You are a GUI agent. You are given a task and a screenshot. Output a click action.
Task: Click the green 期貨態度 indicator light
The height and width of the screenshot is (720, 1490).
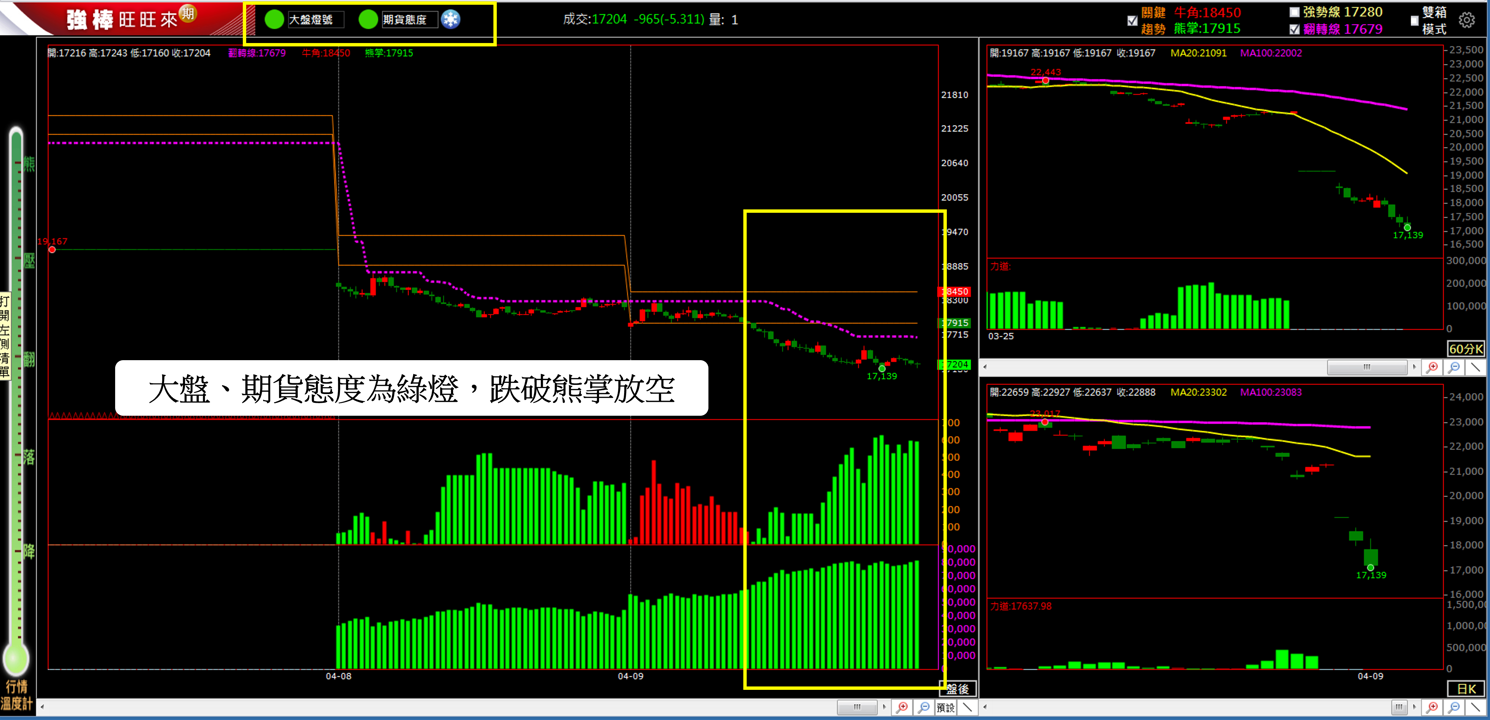[x=368, y=19]
